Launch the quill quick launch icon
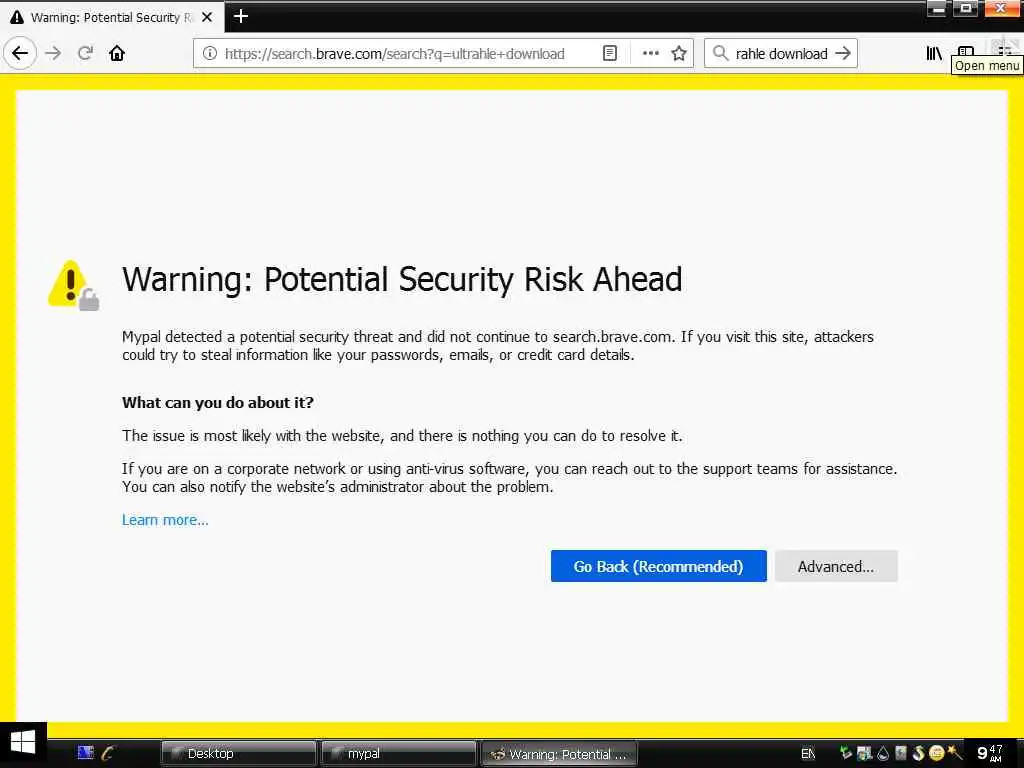This screenshot has width=1024, height=768. pyautogui.click(x=108, y=753)
